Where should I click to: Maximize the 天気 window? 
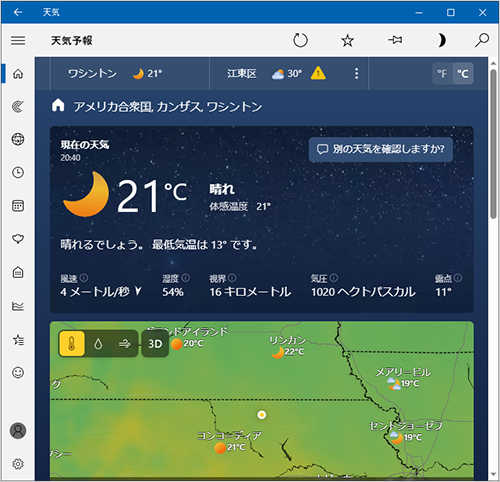pos(451,12)
